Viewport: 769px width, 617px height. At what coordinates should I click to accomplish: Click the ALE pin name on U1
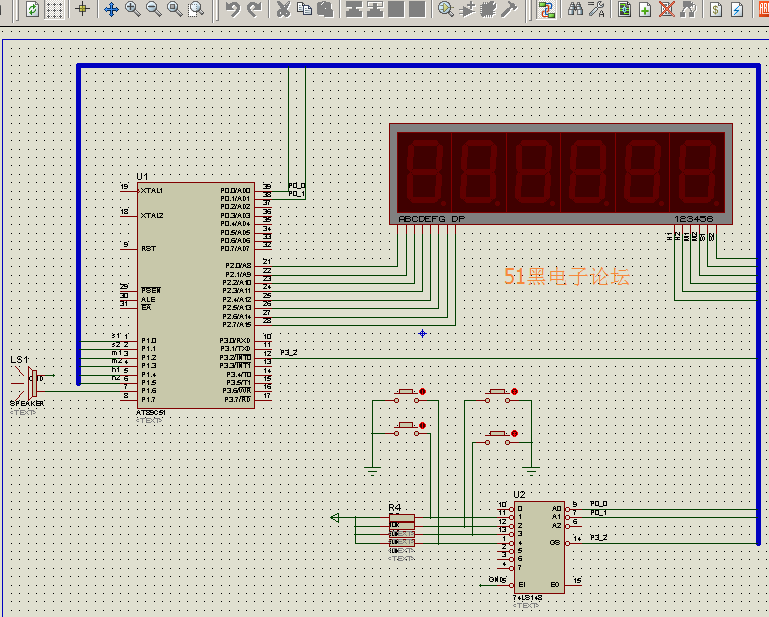pos(148,299)
